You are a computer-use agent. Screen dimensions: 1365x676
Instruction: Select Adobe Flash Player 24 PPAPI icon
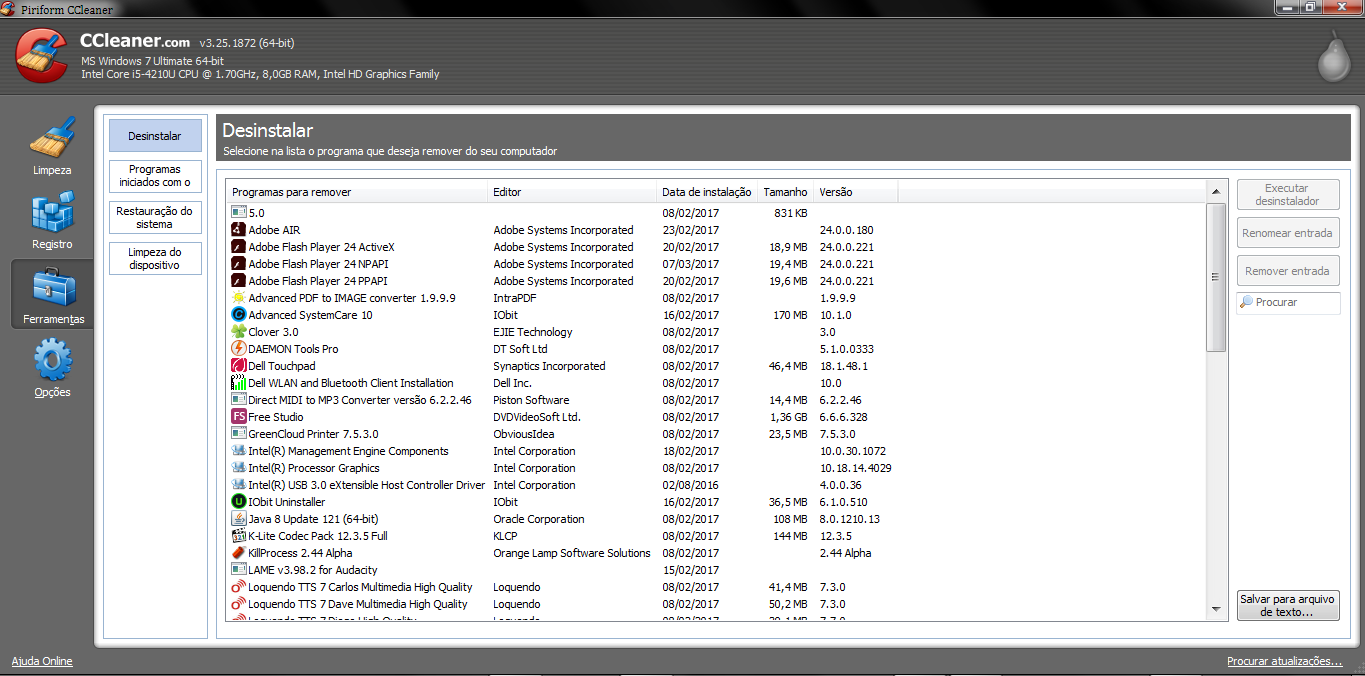[239, 281]
